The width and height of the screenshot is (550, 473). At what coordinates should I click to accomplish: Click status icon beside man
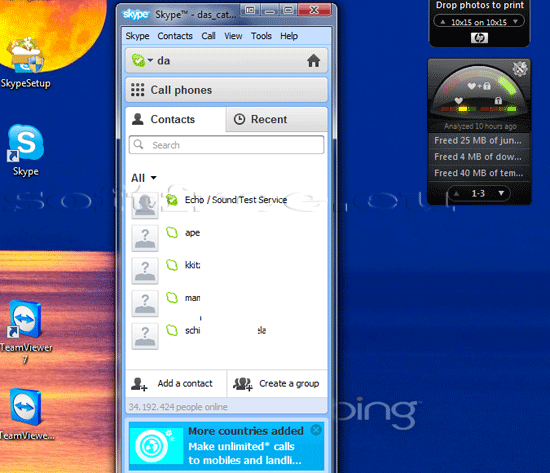pos(172,298)
